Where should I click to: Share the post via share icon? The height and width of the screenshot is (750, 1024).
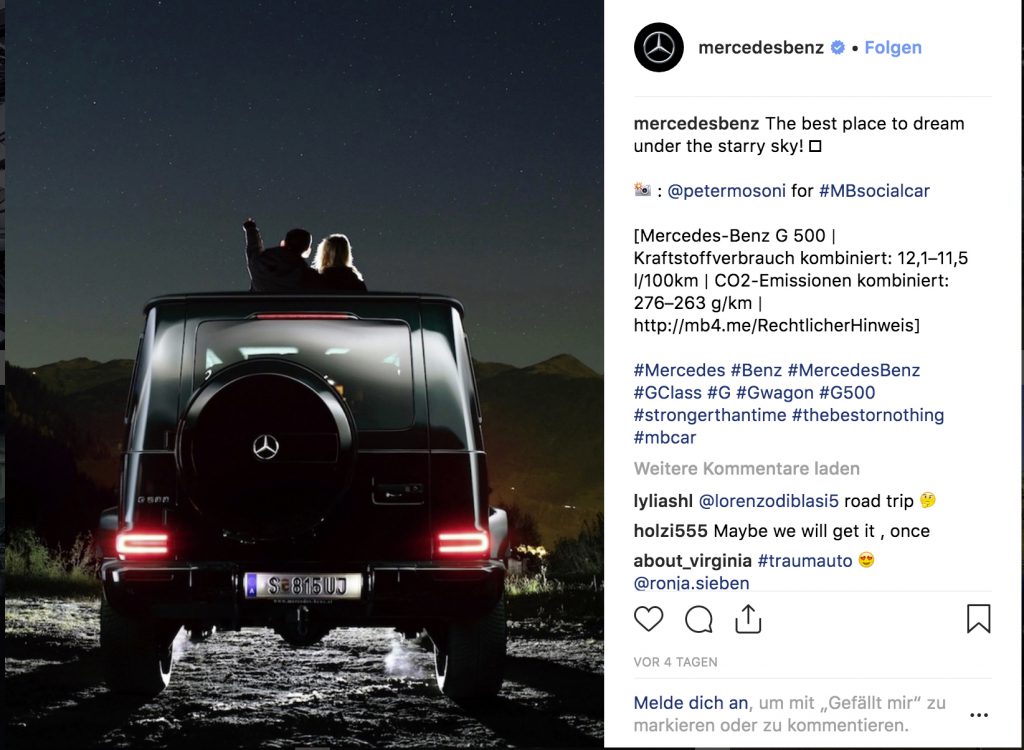click(748, 619)
